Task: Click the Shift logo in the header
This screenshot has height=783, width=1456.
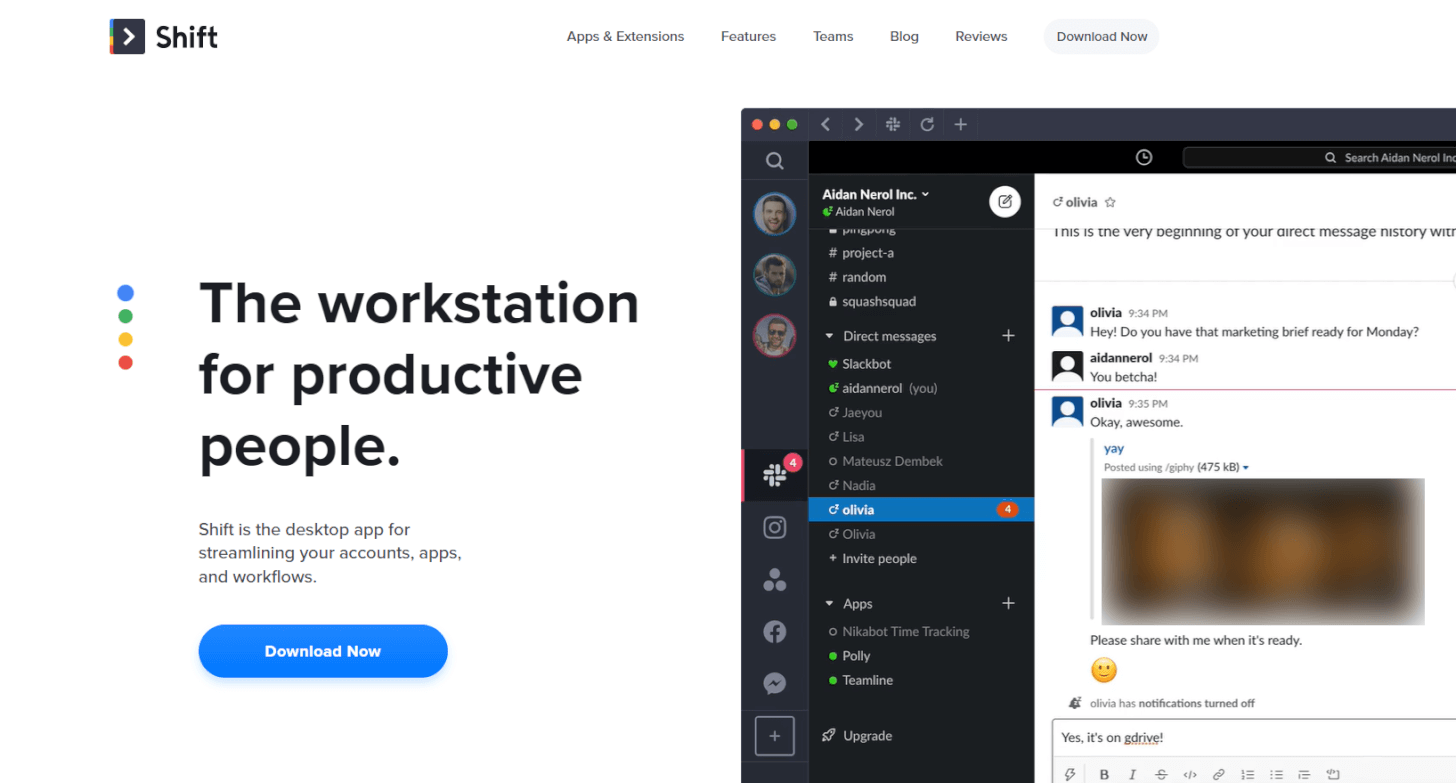Action: pyautogui.click(x=164, y=37)
